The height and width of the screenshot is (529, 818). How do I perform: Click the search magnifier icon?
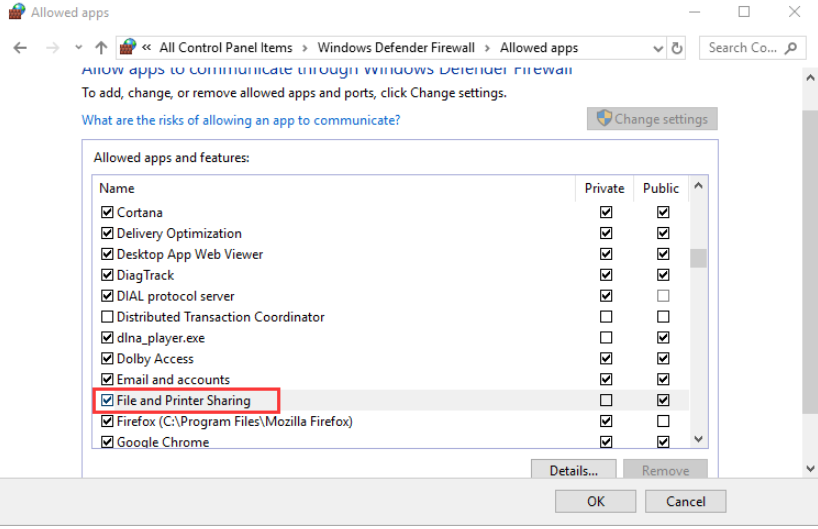tap(790, 48)
